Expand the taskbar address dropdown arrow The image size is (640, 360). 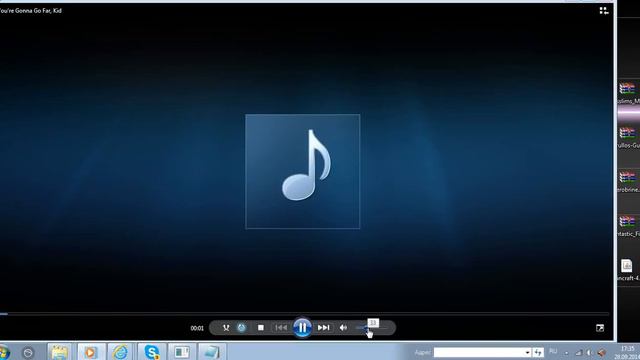527,352
